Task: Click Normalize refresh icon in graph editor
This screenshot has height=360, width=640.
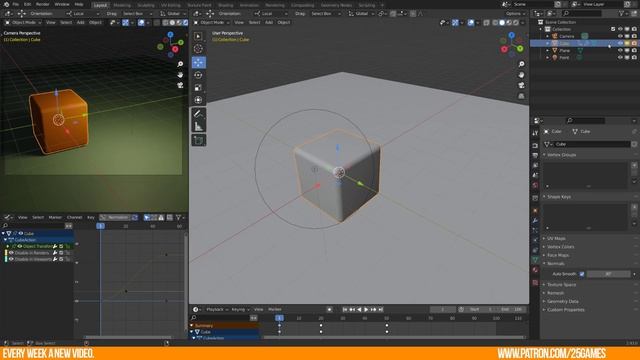Action: [x=135, y=218]
